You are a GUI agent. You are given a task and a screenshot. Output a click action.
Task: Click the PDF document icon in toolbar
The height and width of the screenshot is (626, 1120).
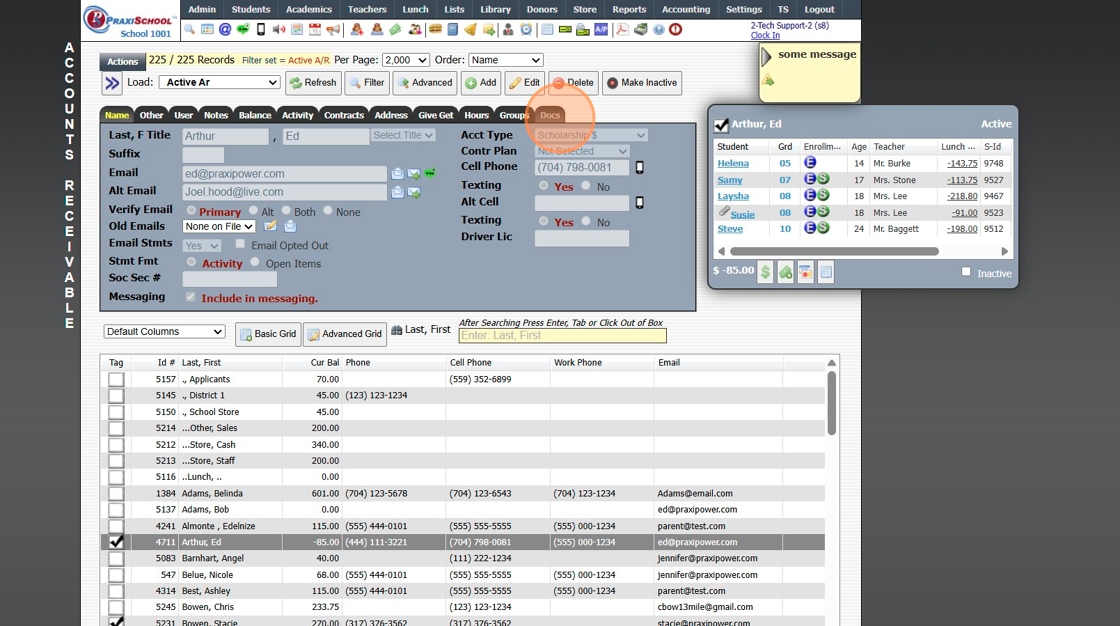tap(621, 30)
